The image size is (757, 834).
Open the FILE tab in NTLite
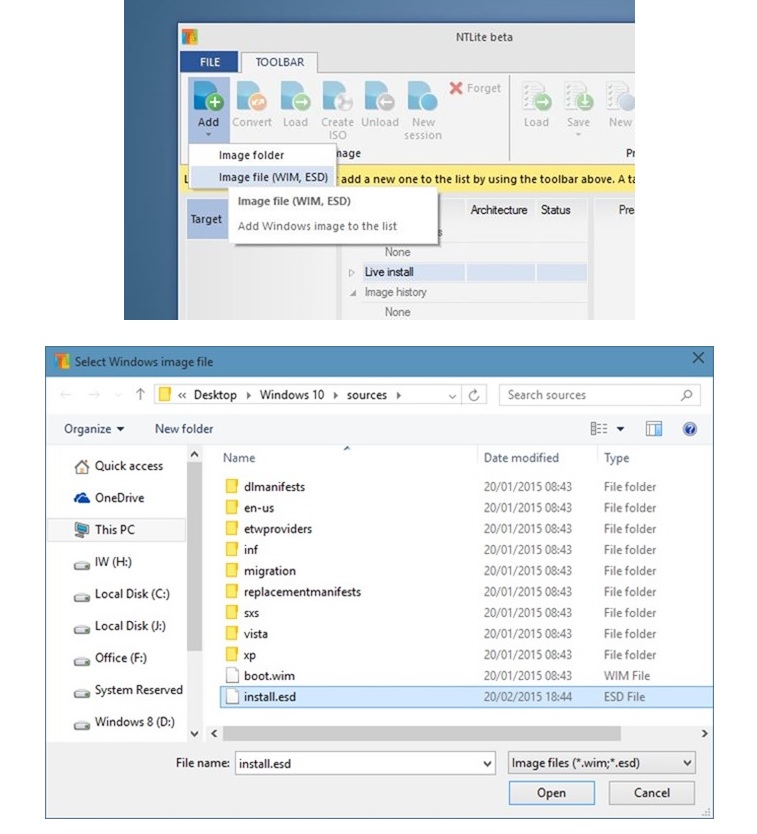click(x=210, y=62)
